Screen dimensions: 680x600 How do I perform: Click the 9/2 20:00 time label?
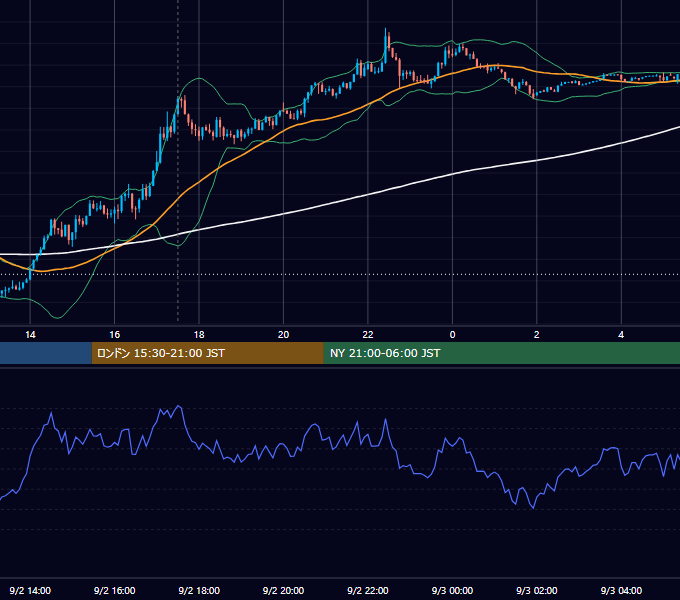pyautogui.click(x=283, y=590)
